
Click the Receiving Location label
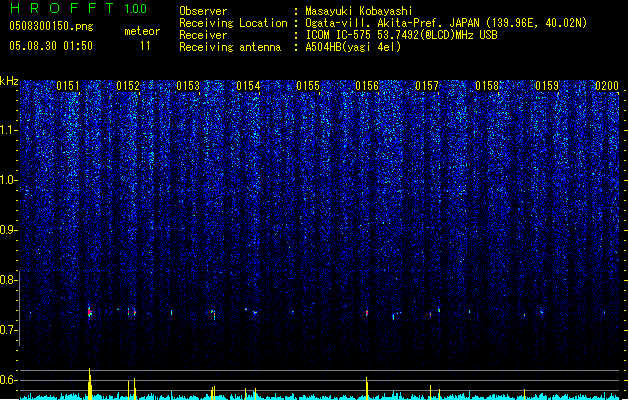(233, 23)
